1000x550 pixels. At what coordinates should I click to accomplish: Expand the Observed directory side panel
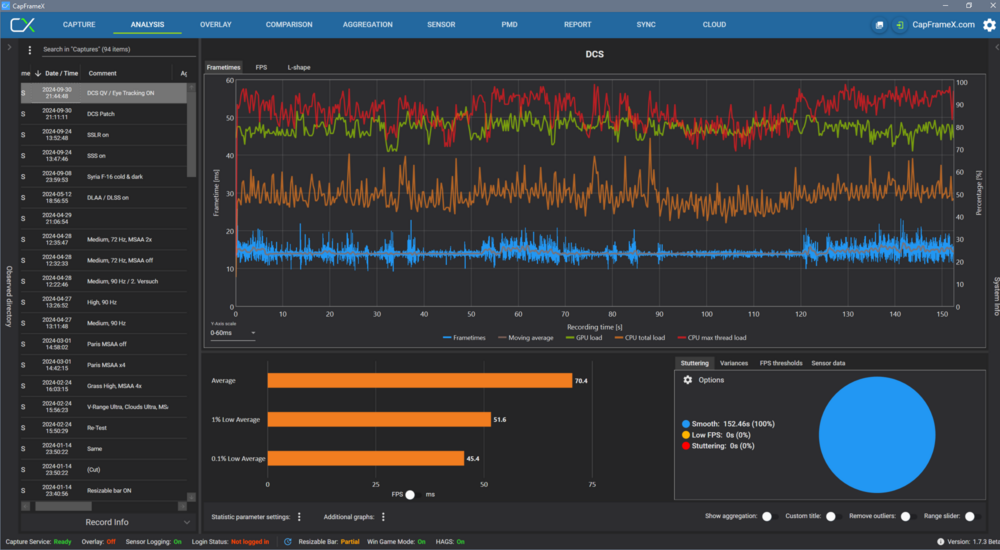(9, 47)
